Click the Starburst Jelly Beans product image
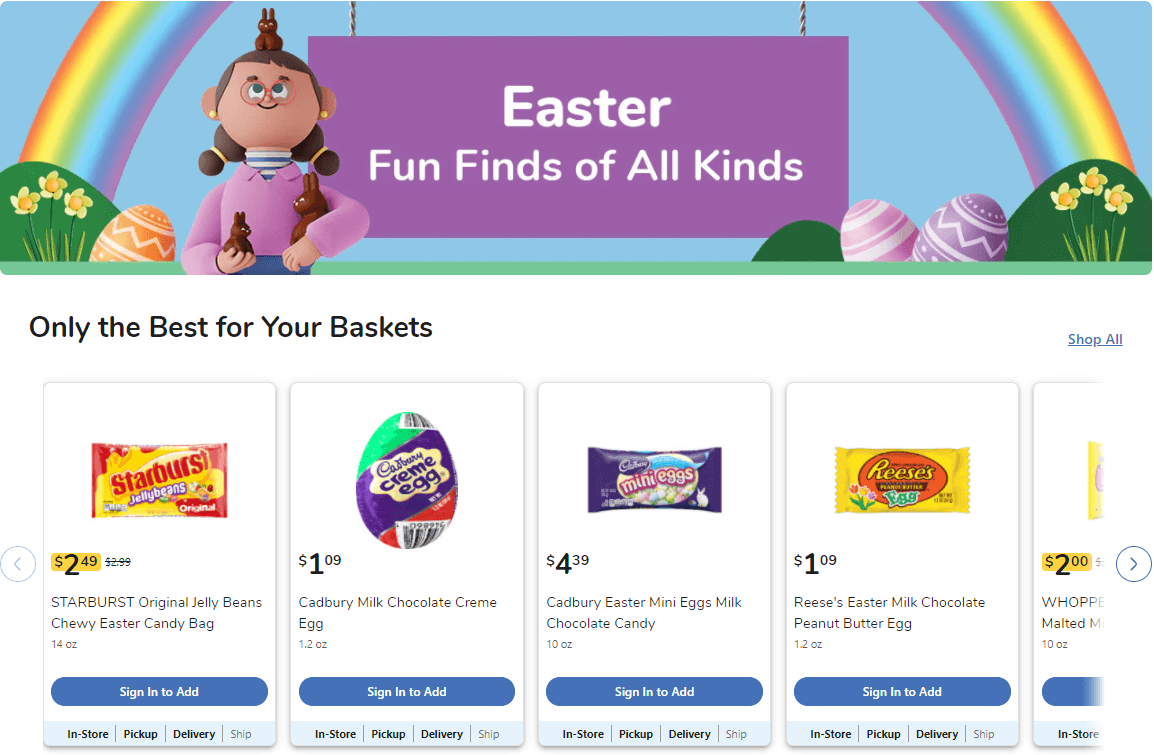Screen dimensions: 1154x755 point(158,480)
